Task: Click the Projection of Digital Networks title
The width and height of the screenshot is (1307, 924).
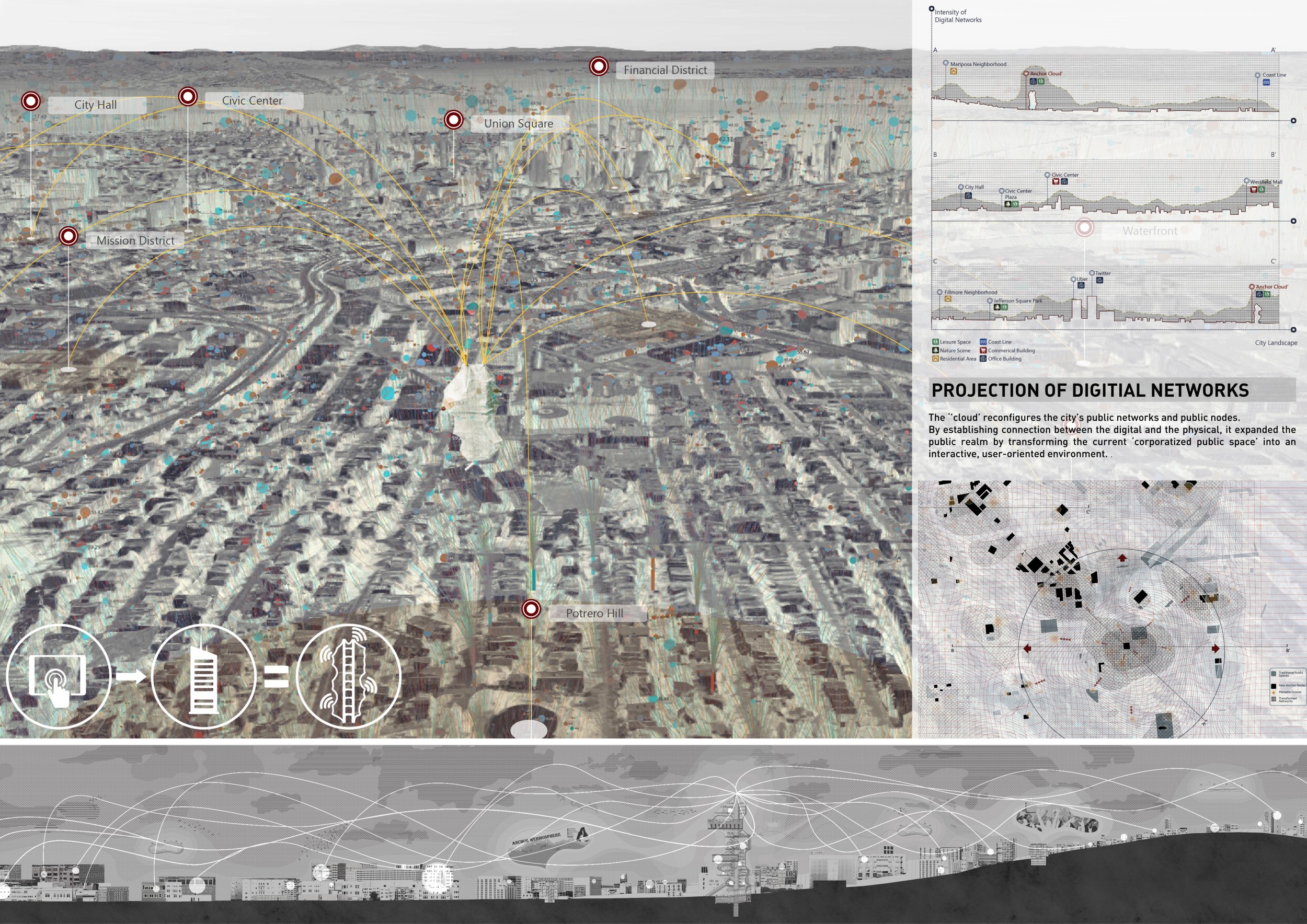Action: [1090, 390]
